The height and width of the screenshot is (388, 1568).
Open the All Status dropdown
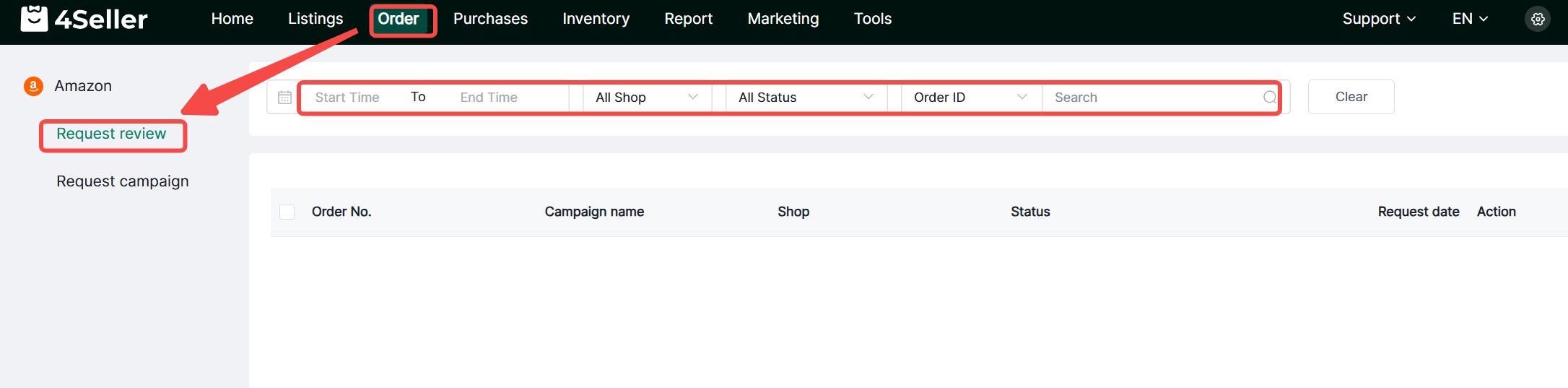point(805,98)
